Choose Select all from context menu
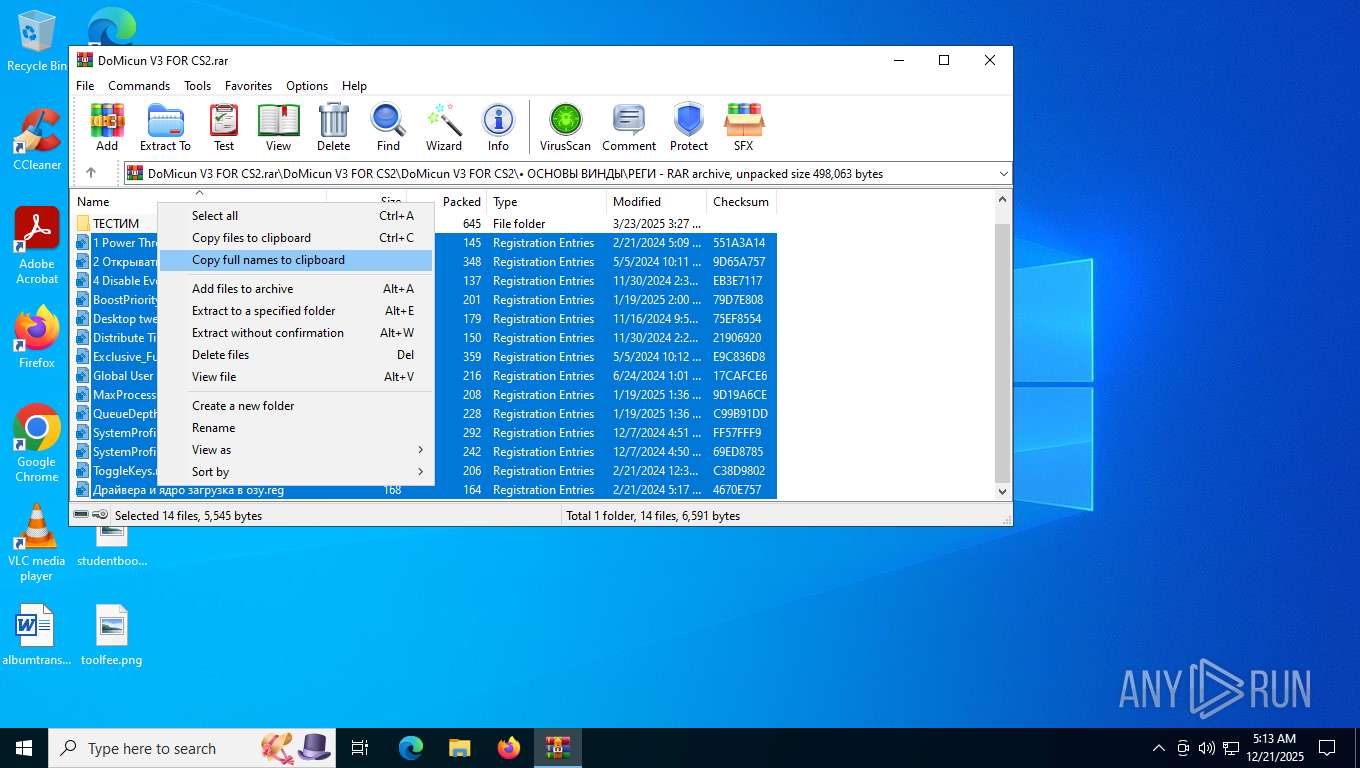Screen dimensions: 1360x768 pos(296,216)
